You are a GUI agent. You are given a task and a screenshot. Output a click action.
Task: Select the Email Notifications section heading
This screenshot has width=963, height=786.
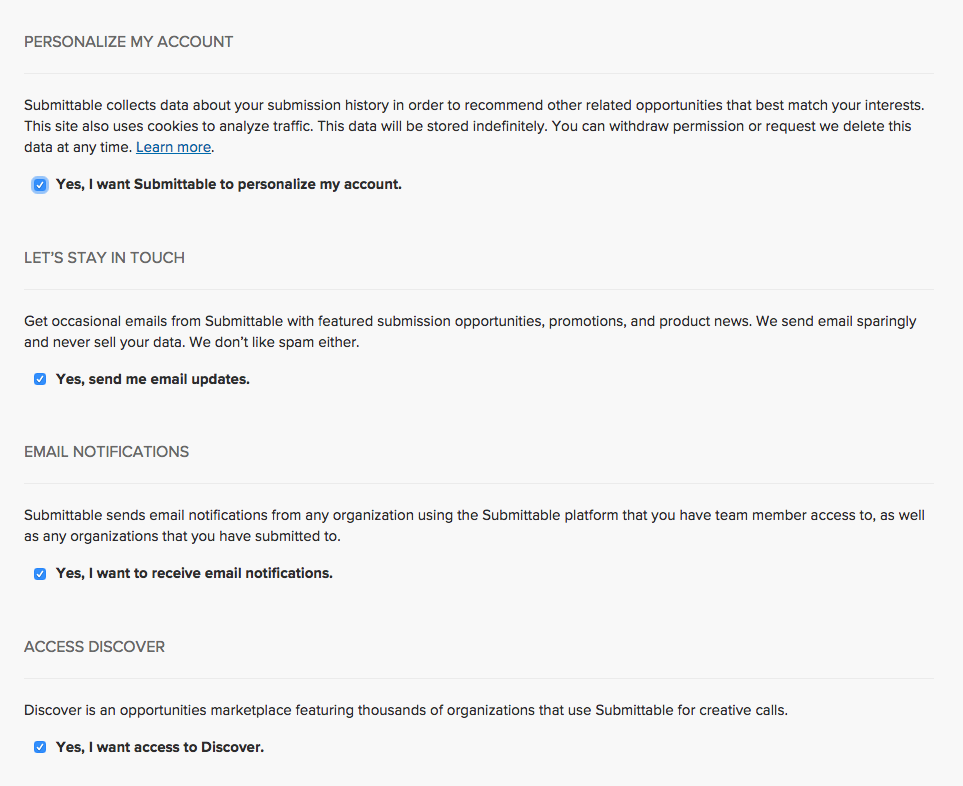[106, 452]
